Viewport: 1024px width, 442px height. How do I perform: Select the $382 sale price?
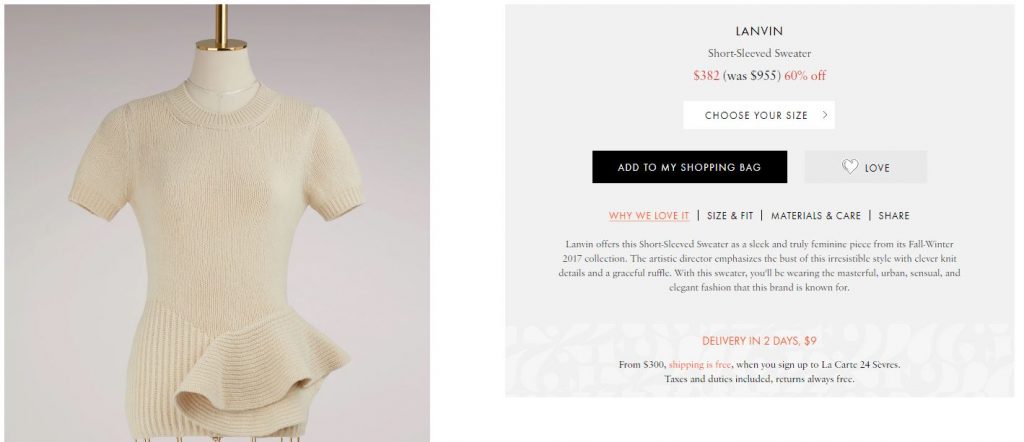click(x=706, y=76)
